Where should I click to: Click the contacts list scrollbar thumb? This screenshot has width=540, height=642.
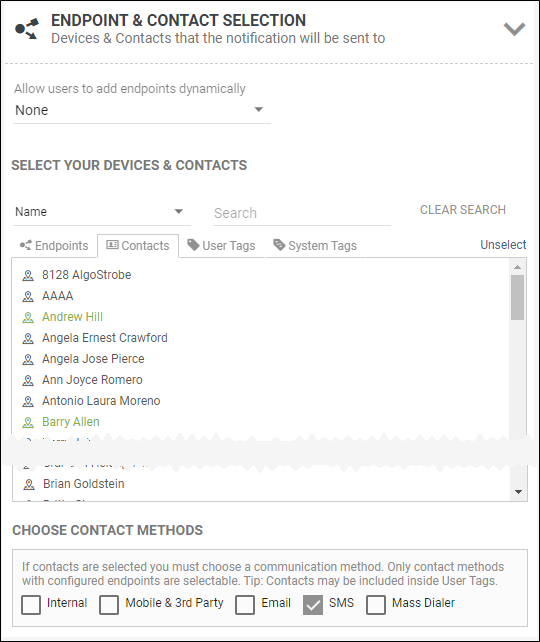pos(517,297)
